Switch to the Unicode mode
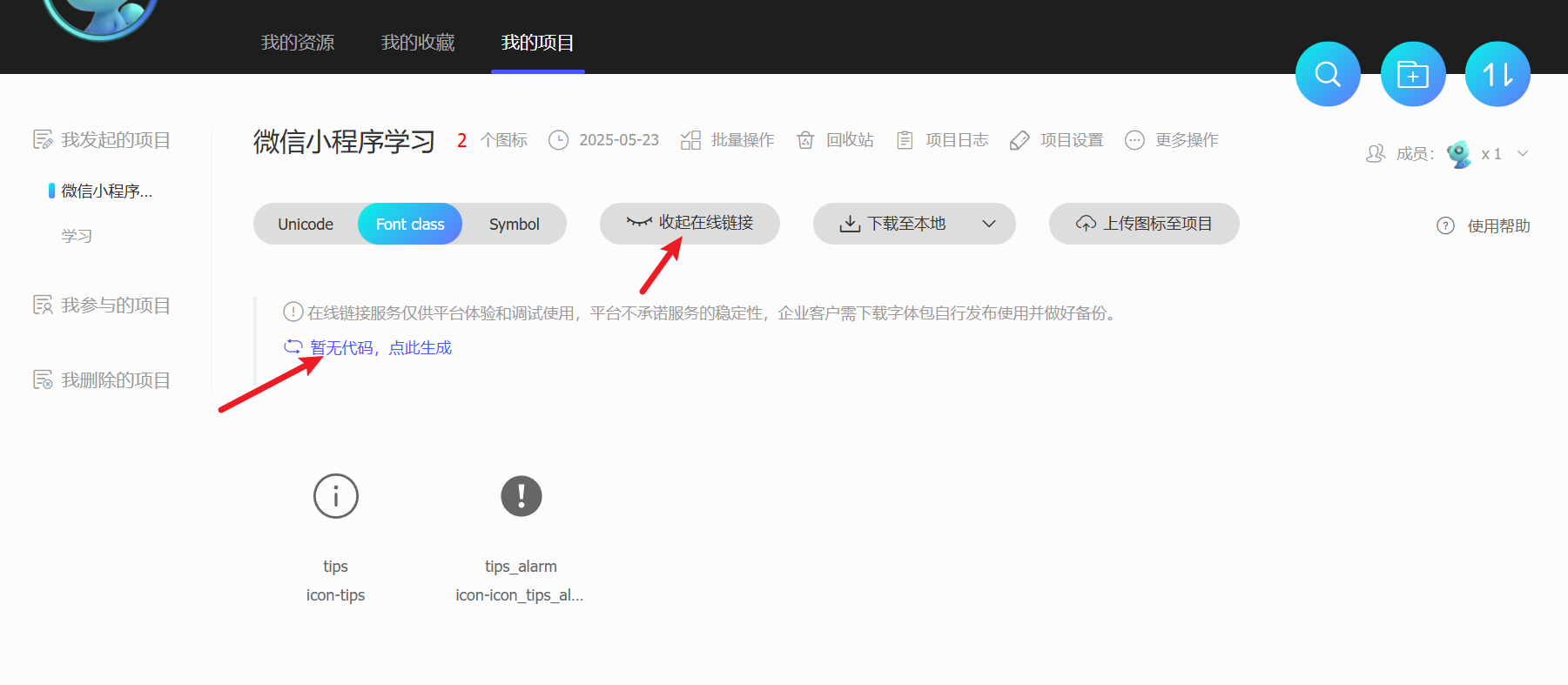Image resolution: width=1568 pixels, height=685 pixels. 306,224
